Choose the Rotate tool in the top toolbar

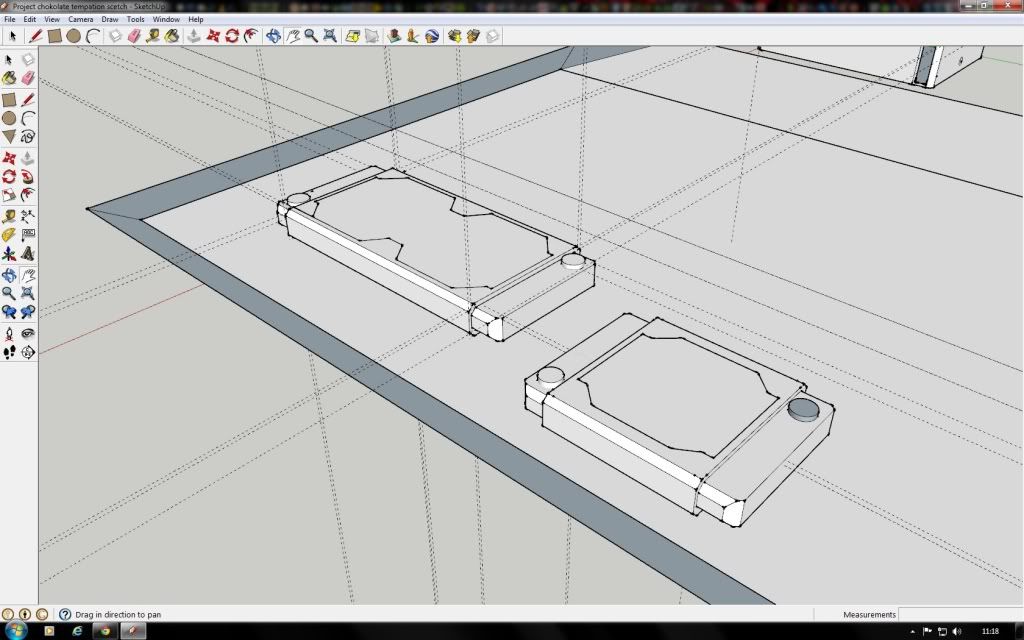coord(232,36)
